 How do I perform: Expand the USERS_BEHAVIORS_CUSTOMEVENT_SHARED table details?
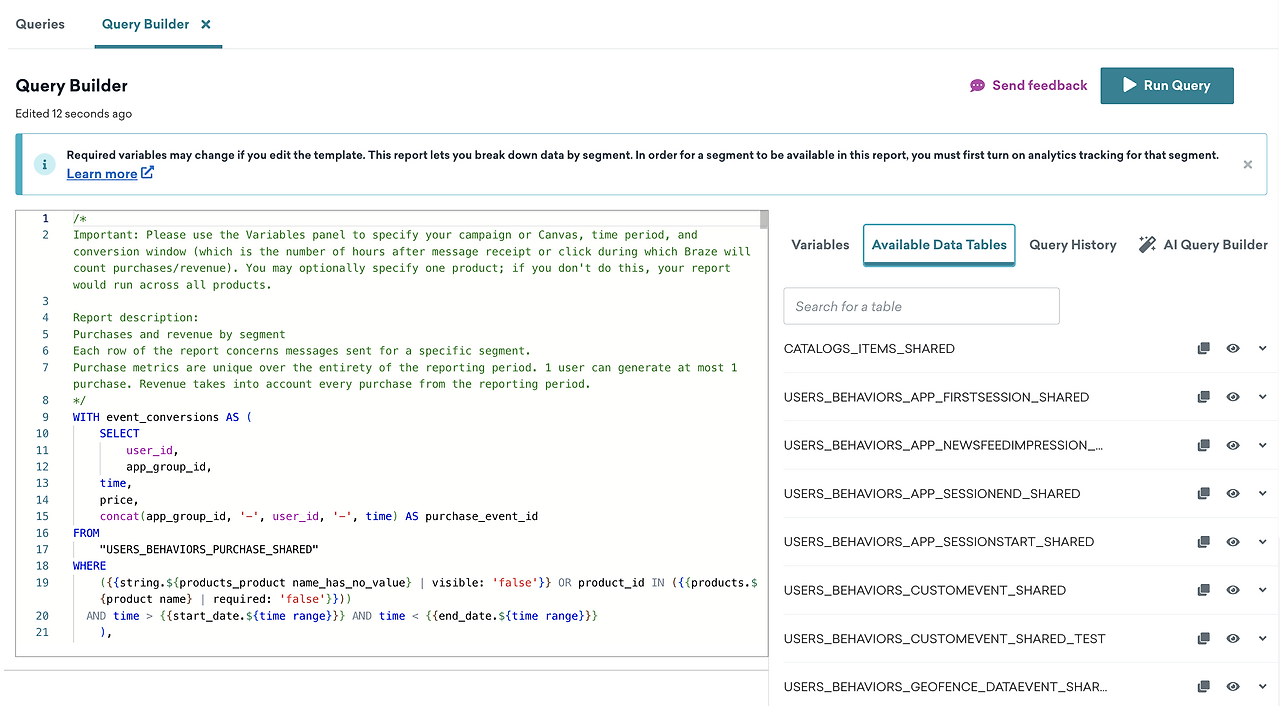pos(1262,590)
